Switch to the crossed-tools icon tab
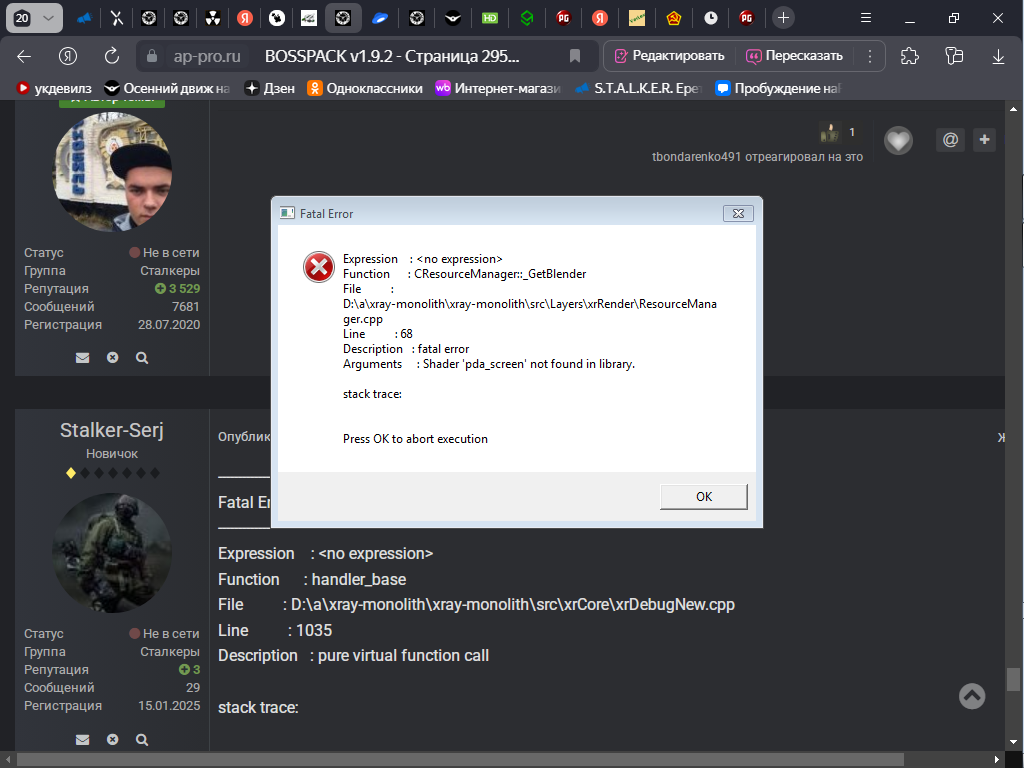This screenshot has width=1024, height=768. point(116,18)
